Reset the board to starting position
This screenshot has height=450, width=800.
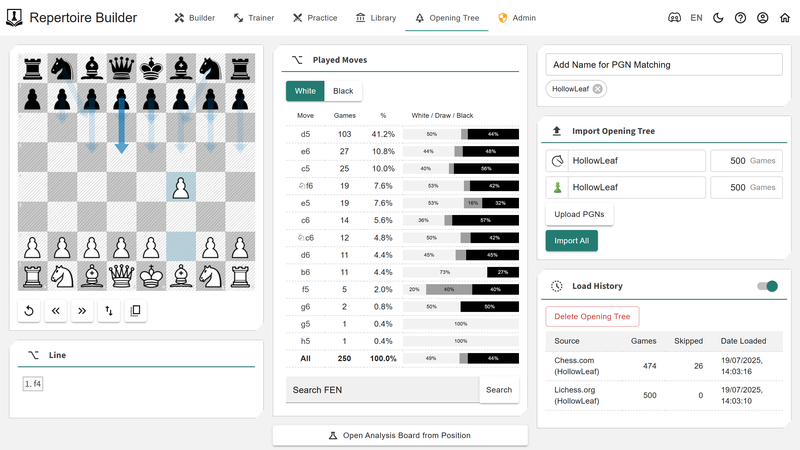pyautogui.click(x=29, y=311)
